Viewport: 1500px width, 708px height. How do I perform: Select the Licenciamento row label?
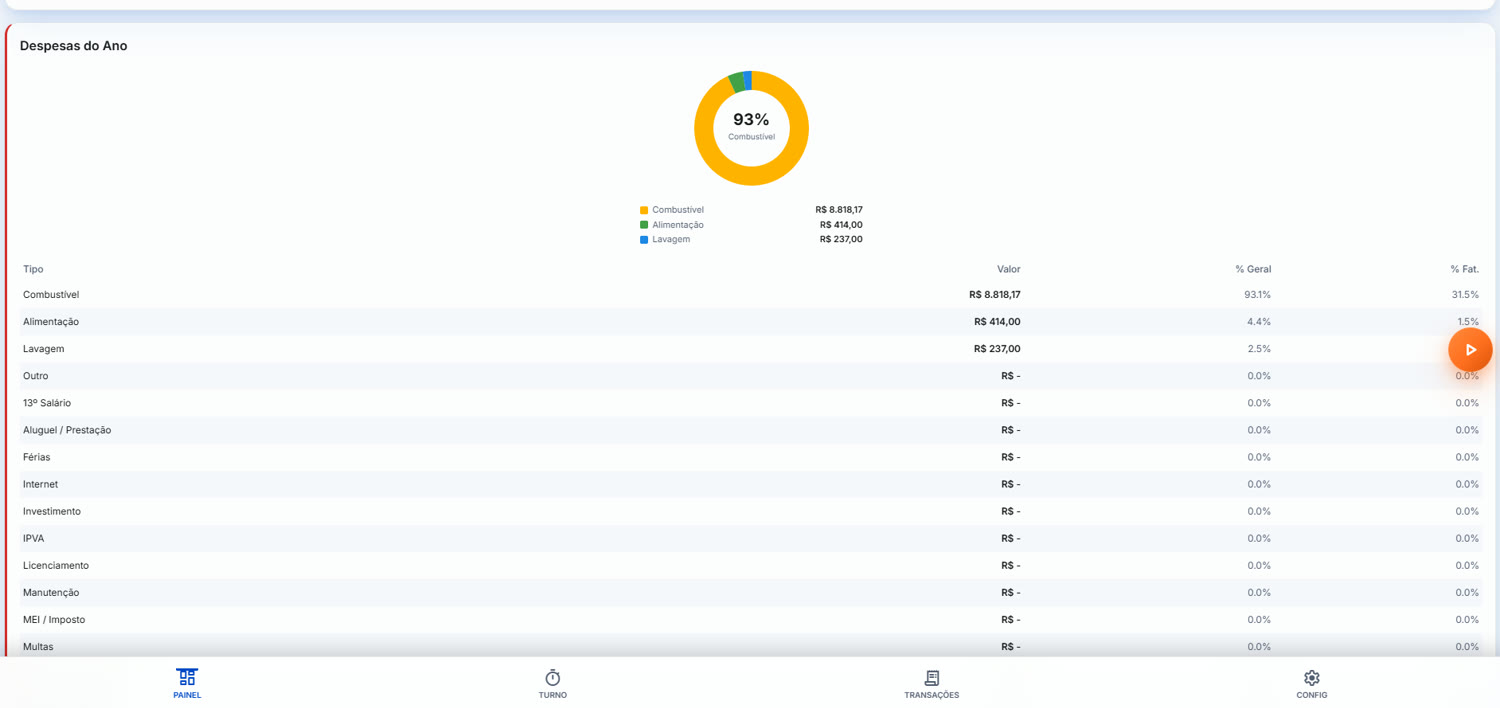pyautogui.click(x=56, y=565)
